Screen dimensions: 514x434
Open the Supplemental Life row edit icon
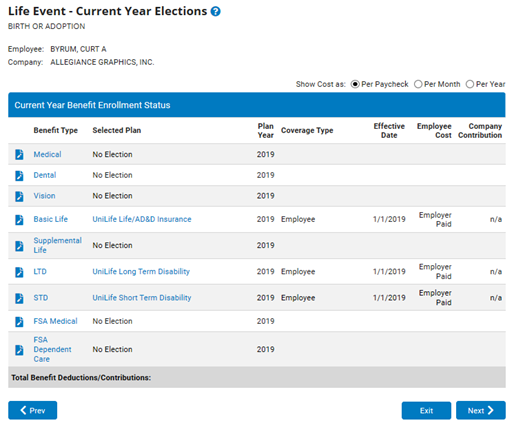click(19, 246)
